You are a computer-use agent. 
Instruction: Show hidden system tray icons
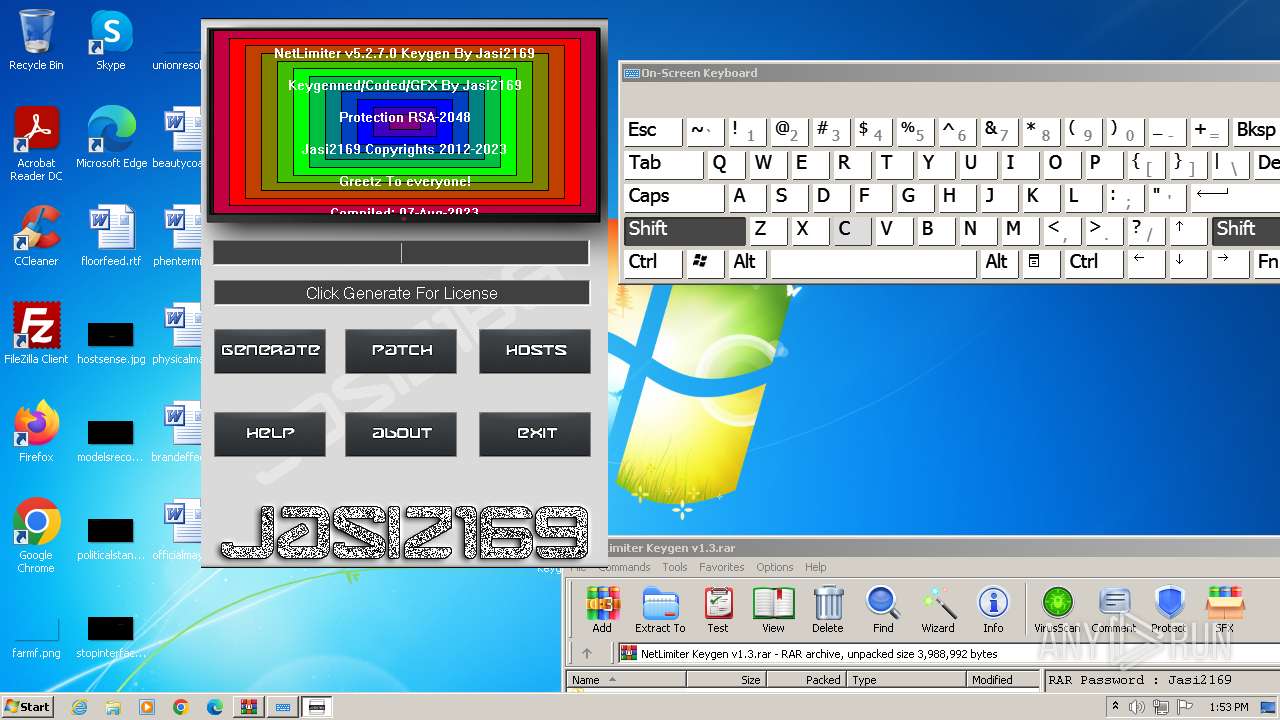point(1116,707)
